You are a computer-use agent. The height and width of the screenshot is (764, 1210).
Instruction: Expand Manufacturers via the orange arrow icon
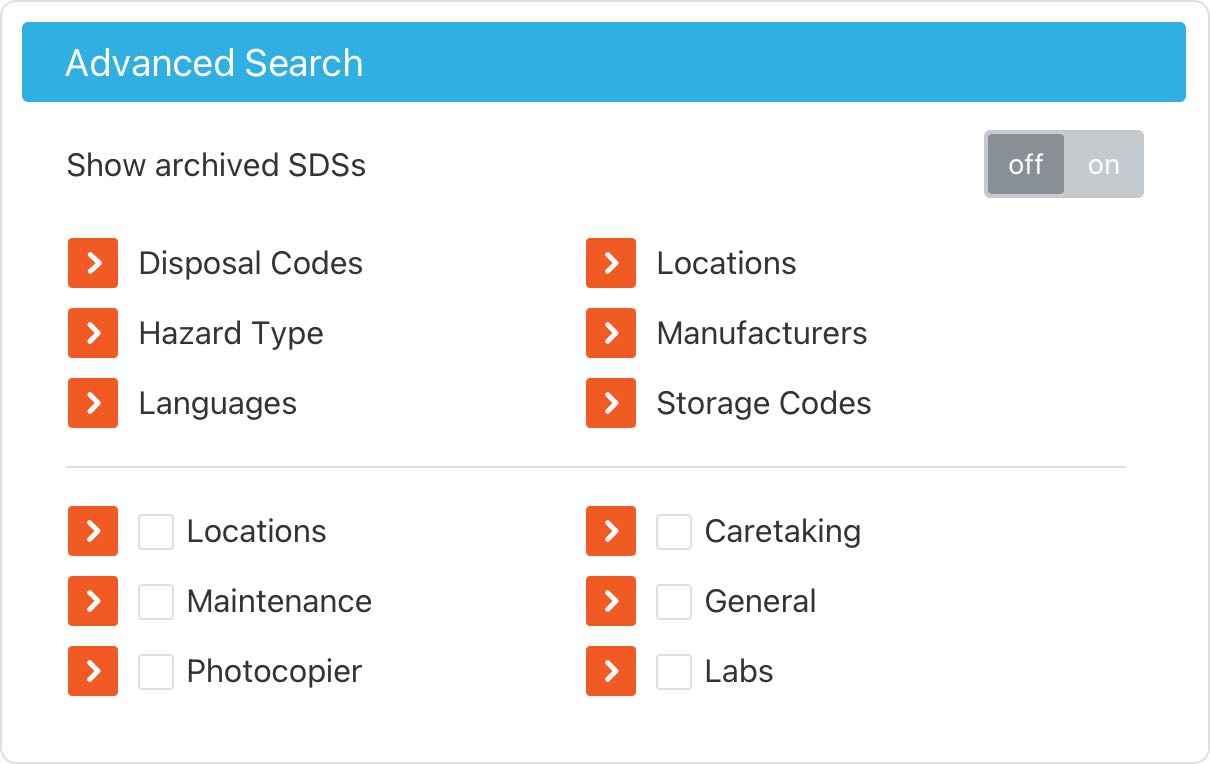tap(611, 333)
